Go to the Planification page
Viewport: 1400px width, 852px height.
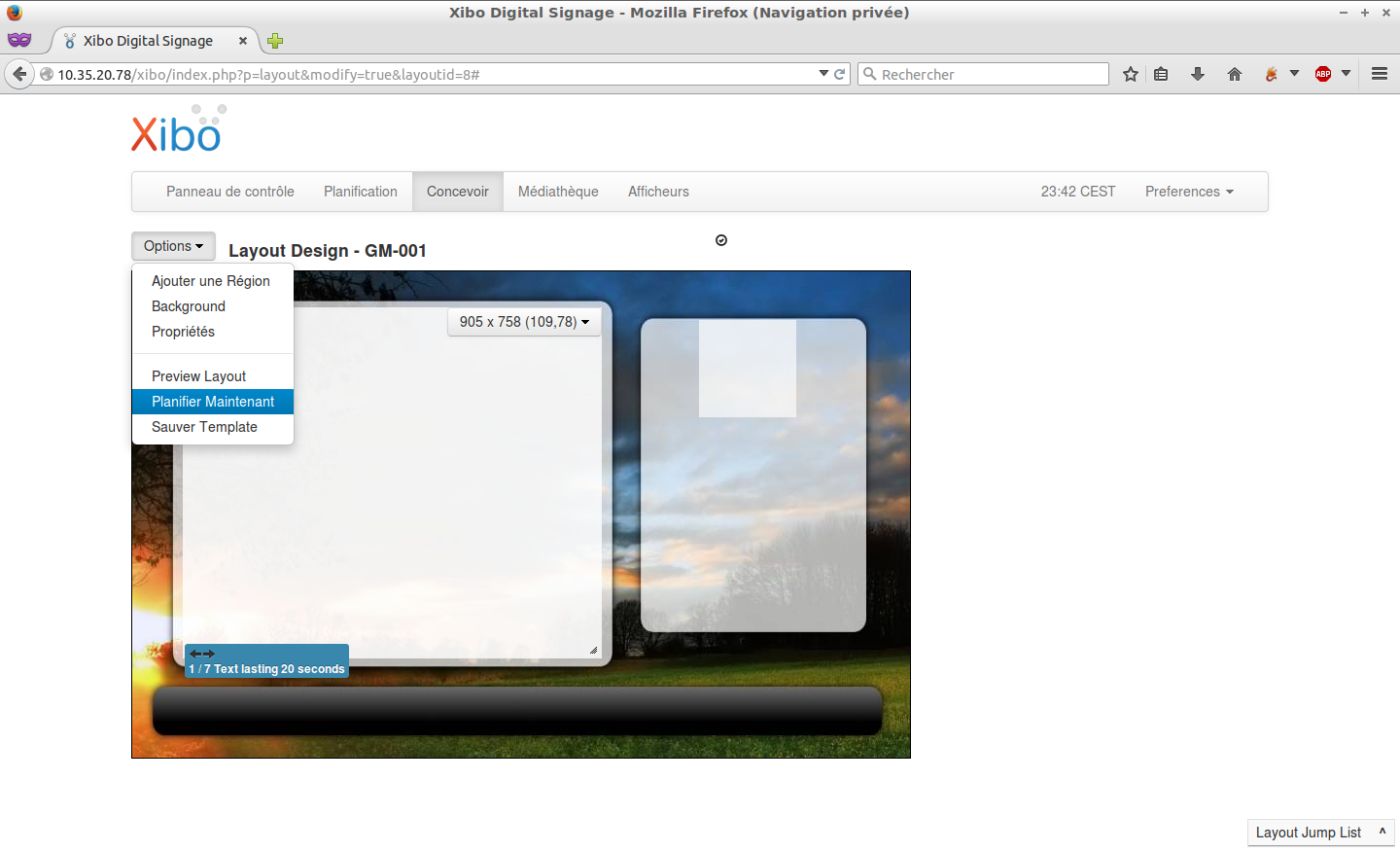(x=360, y=192)
